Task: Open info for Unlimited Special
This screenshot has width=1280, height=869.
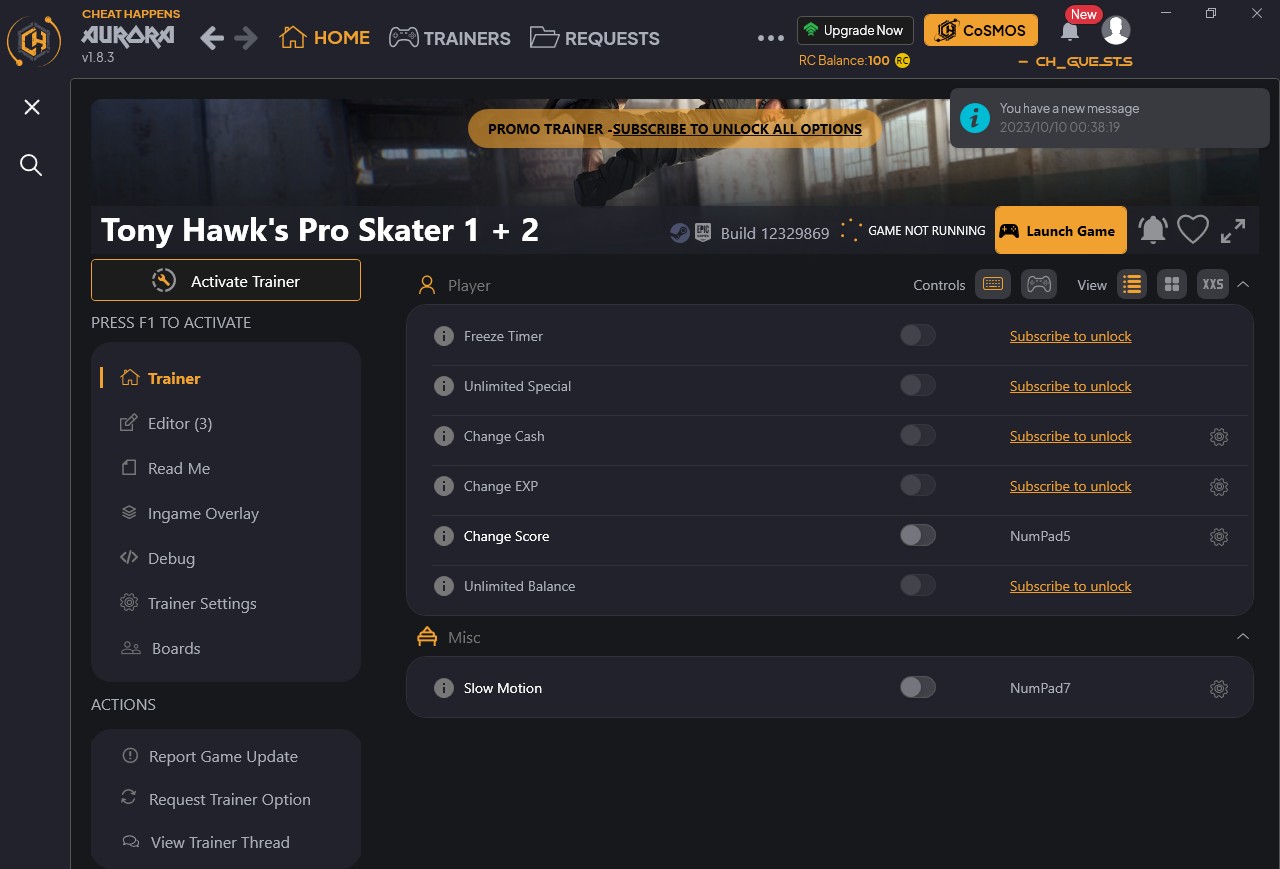Action: point(444,386)
